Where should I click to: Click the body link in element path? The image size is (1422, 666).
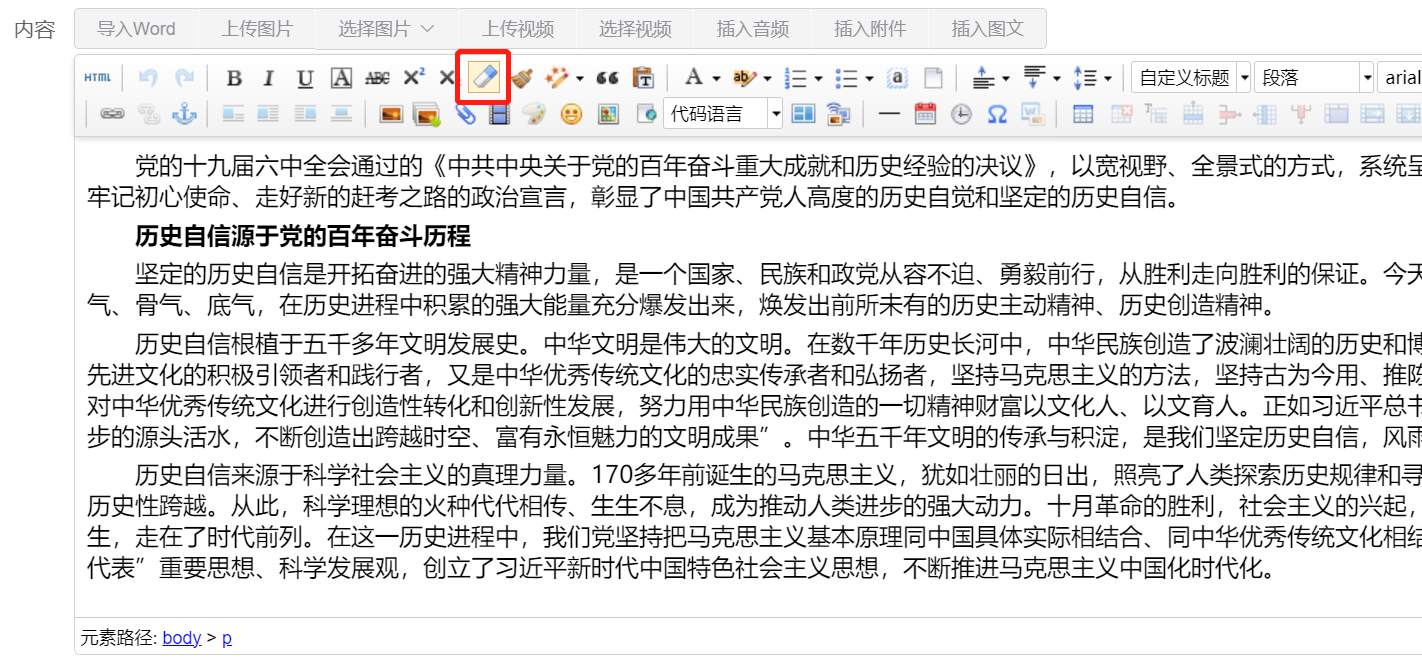pos(181,637)
